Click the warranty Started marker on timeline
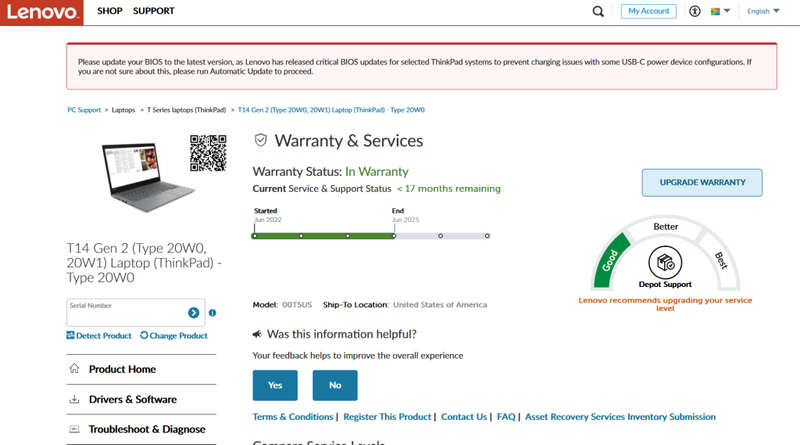This screenshot has width=800, height=445. (x=255, y=236)
